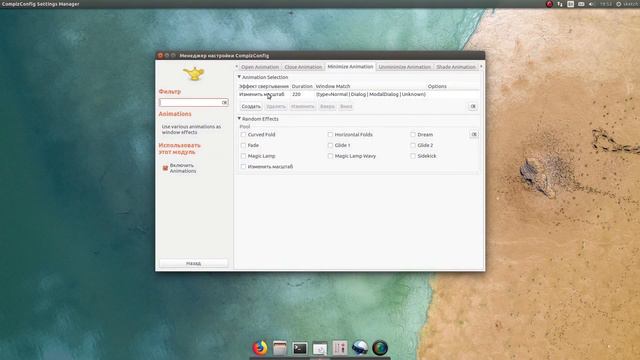The height and width of the screenshot is (360, 640).
Task: Click the golden lamp Animations plugin icon
Action: tap(193, 74)
